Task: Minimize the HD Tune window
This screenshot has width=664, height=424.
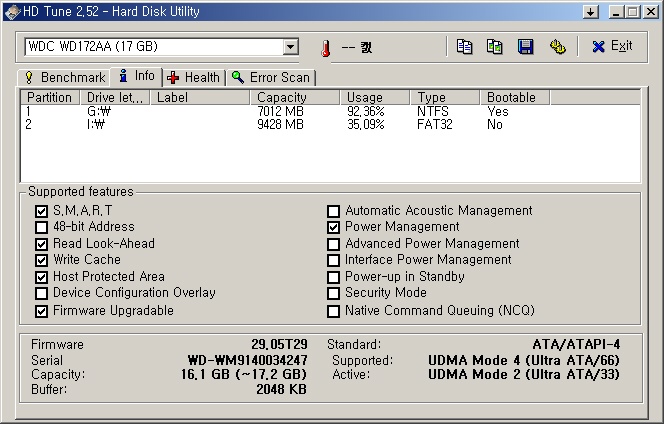Action: click(616, 12)
